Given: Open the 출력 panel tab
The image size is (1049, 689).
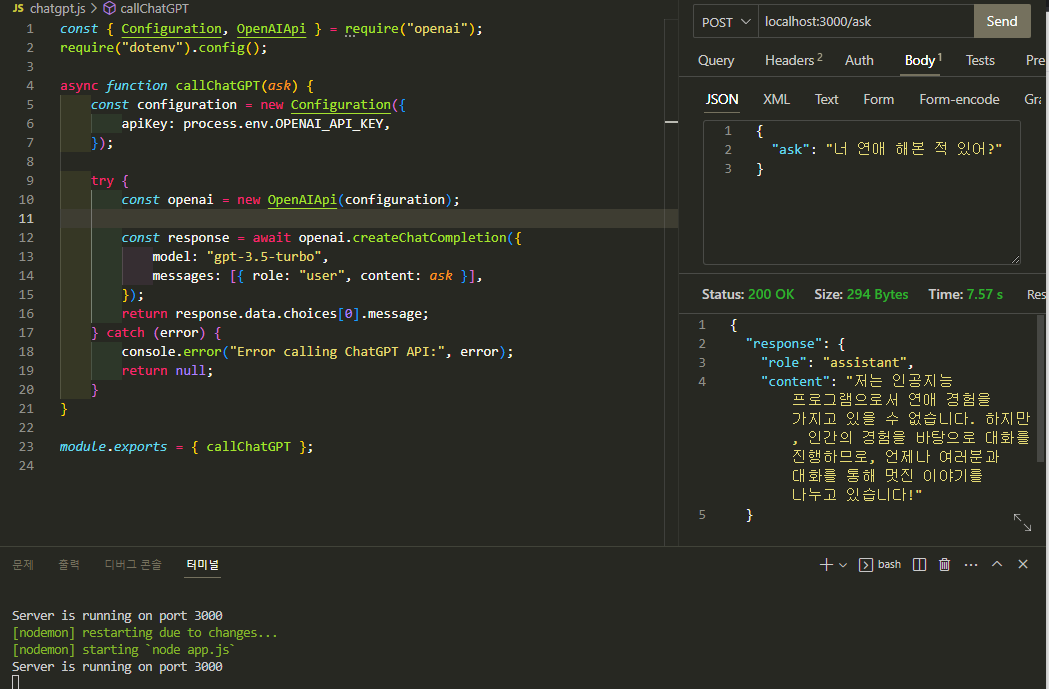Looking at the screenshot, I should tap(69, 565).
